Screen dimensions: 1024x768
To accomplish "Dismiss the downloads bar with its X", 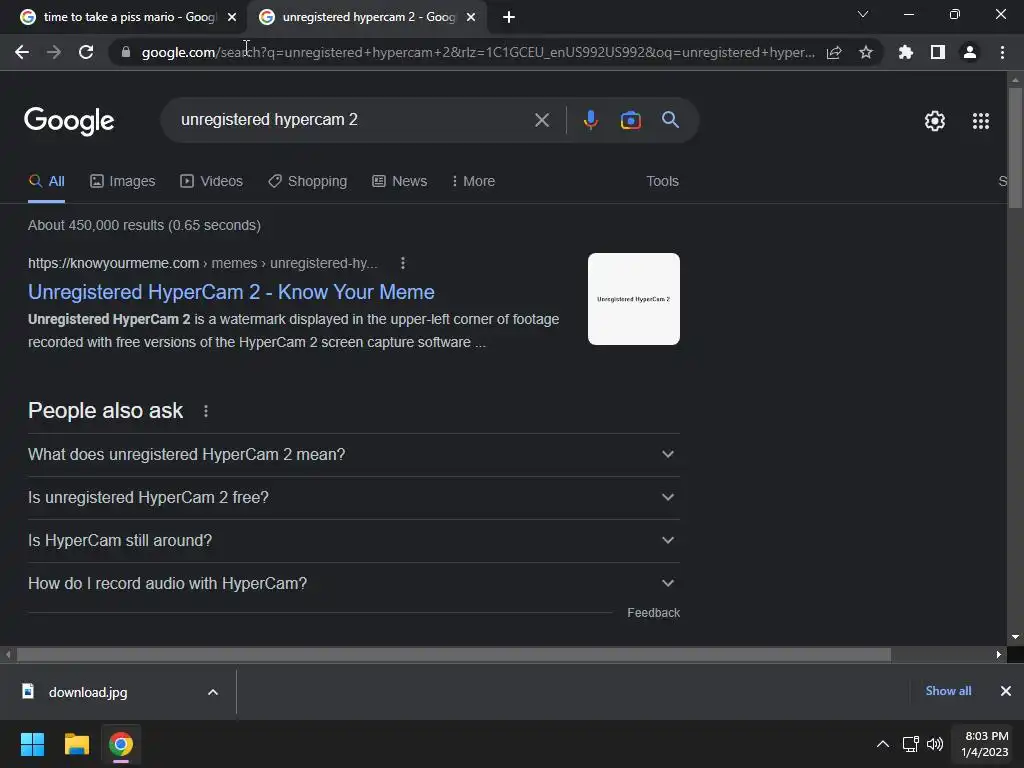I will [1006, 691].
